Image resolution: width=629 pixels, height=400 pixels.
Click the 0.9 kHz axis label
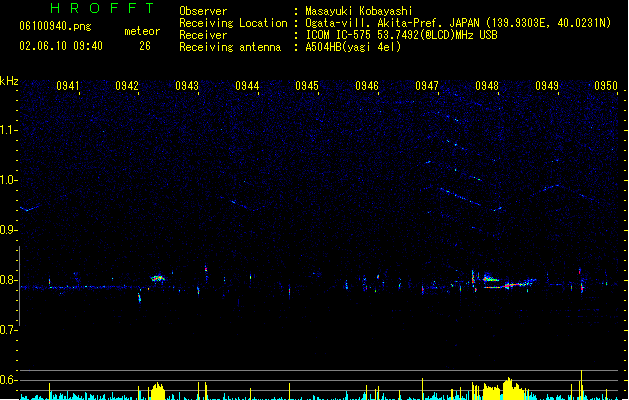8,230
